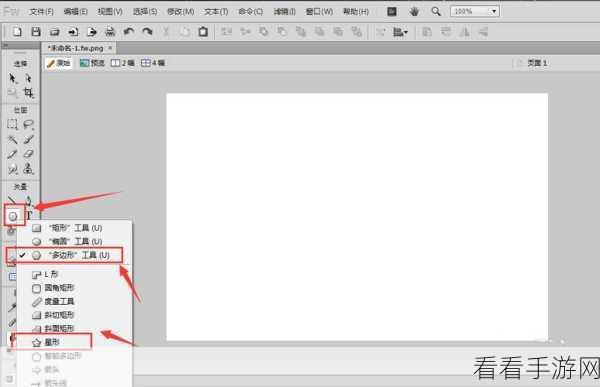Open the 命令(C) menu
The image size is (600, 387).
pyautogui.click(x=250, y=12)
